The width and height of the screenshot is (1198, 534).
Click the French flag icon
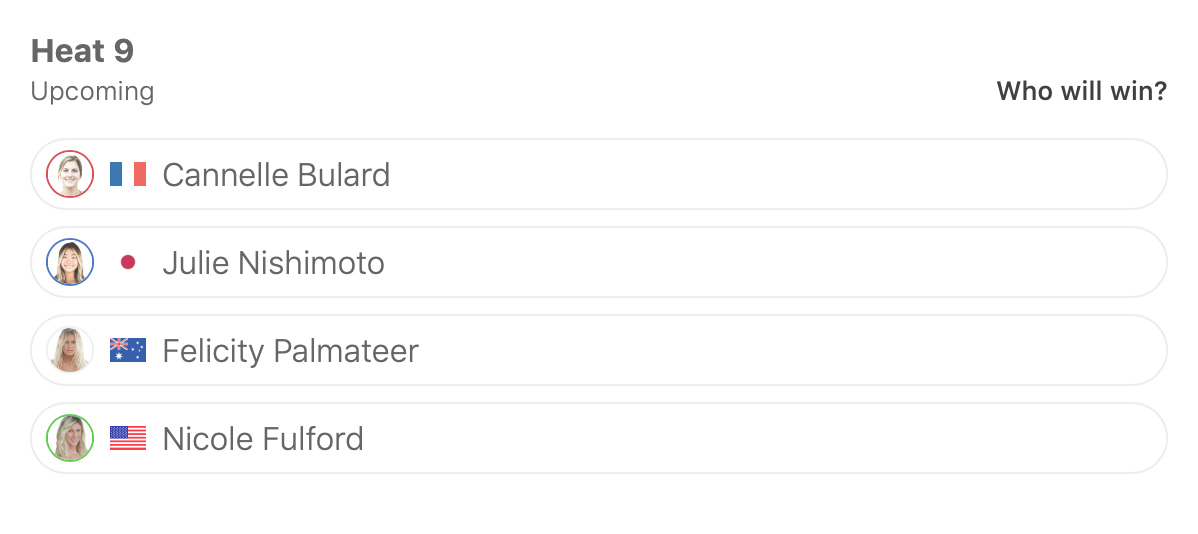(x=128, y=175)
